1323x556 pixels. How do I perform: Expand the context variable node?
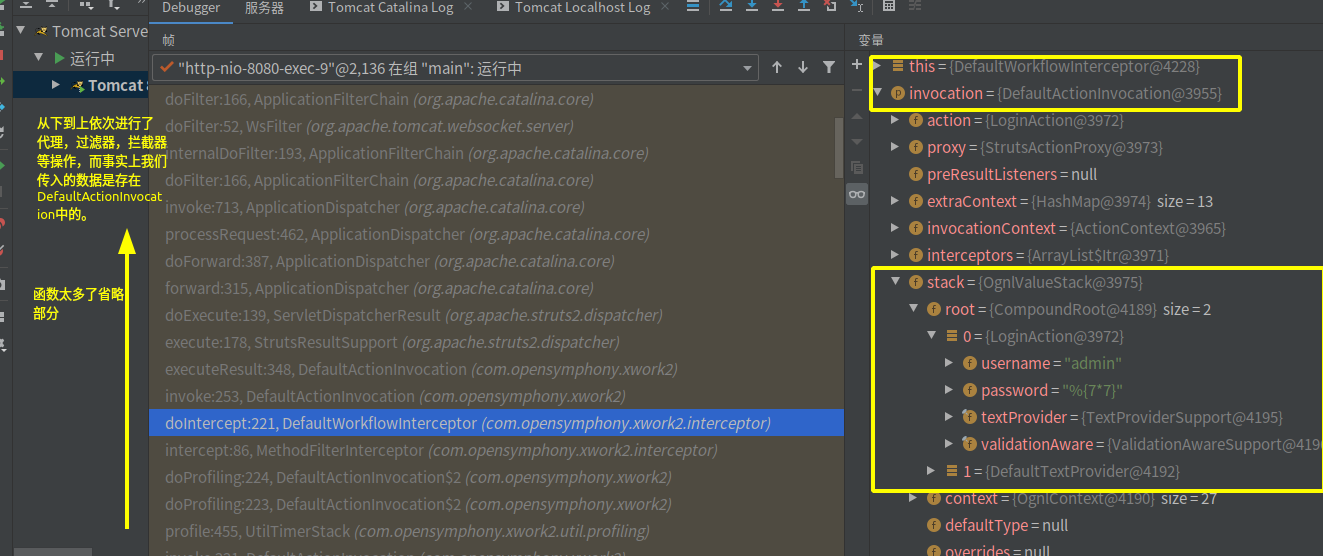click(913, 498)
